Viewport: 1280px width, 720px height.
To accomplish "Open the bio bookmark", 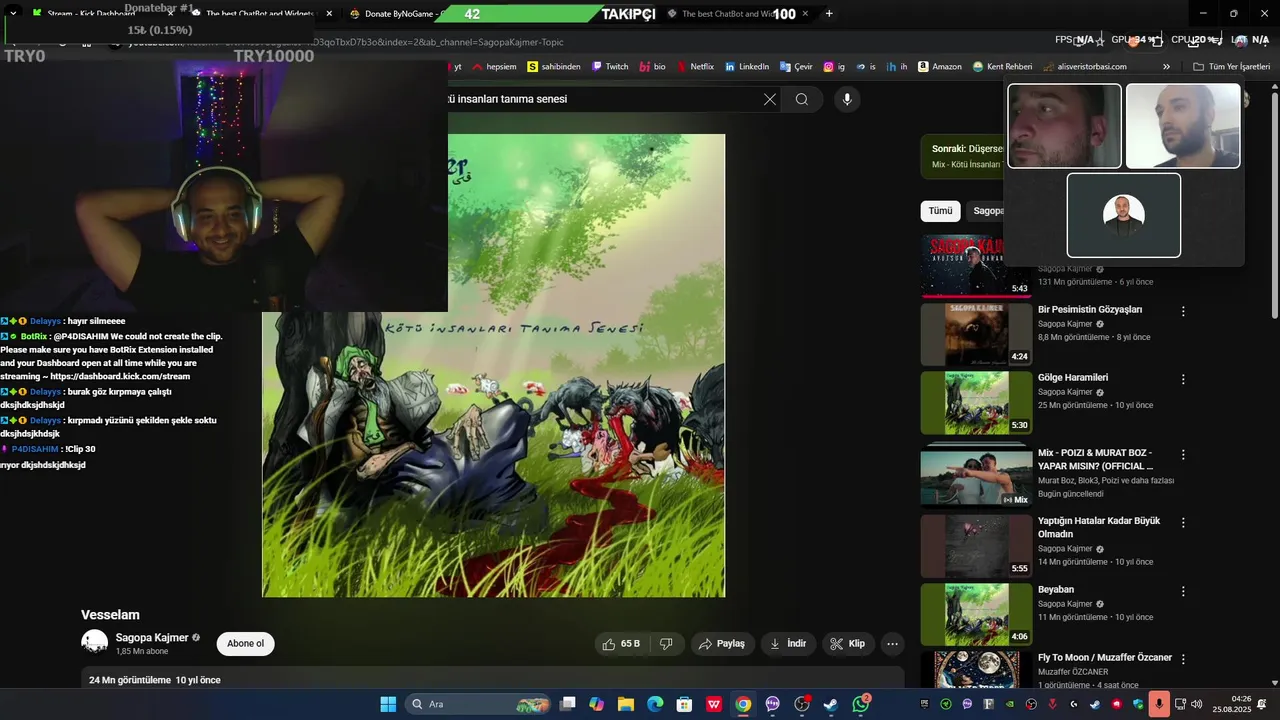I will 652,67.
